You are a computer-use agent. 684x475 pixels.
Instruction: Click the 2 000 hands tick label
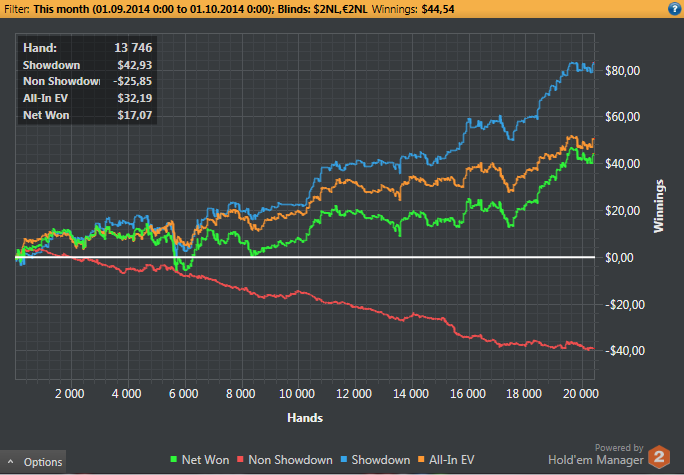[x=69, y=394]
